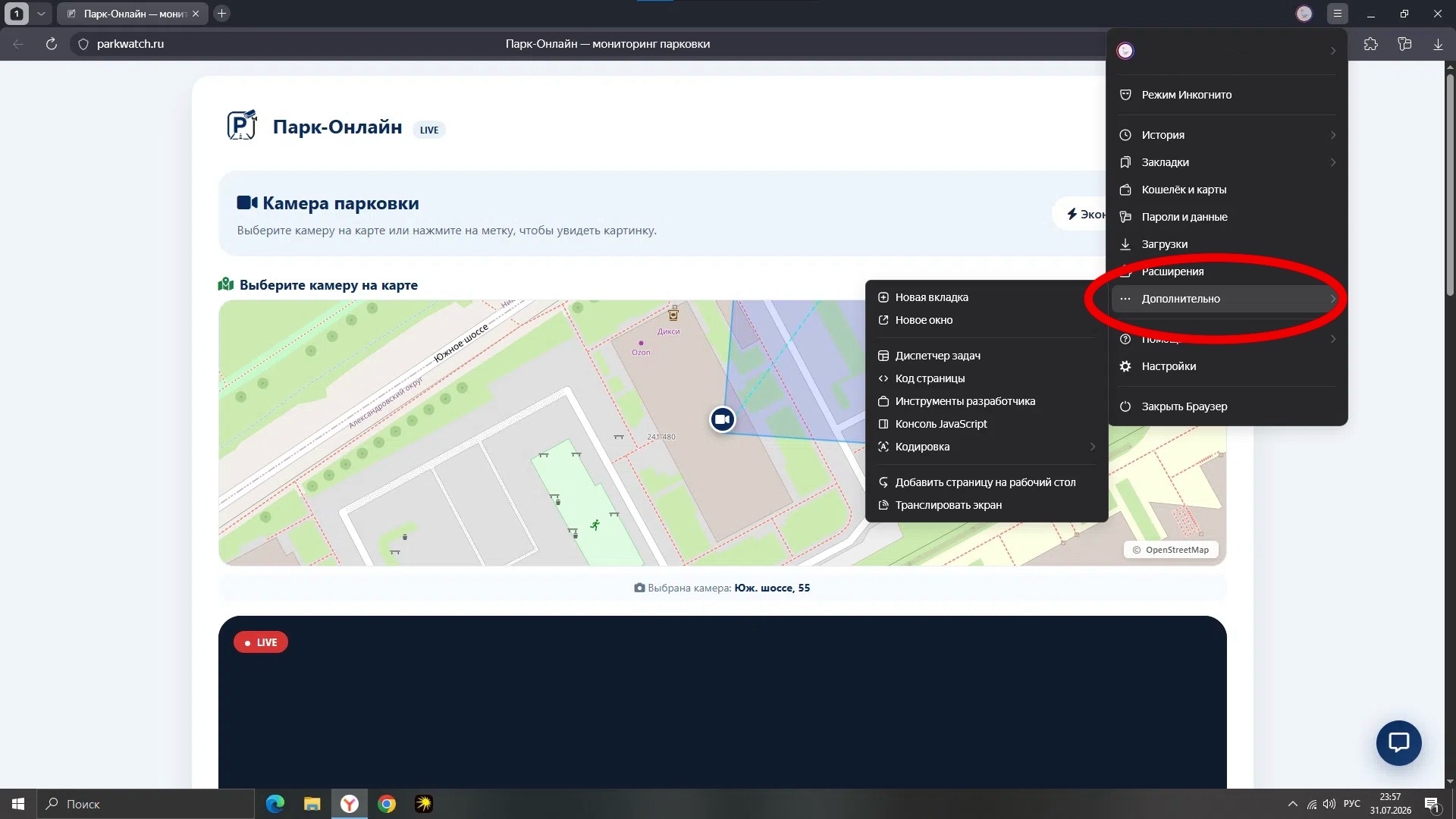
Task: Select the Парк-Онлайн browser tab
Action: point(133,14)
